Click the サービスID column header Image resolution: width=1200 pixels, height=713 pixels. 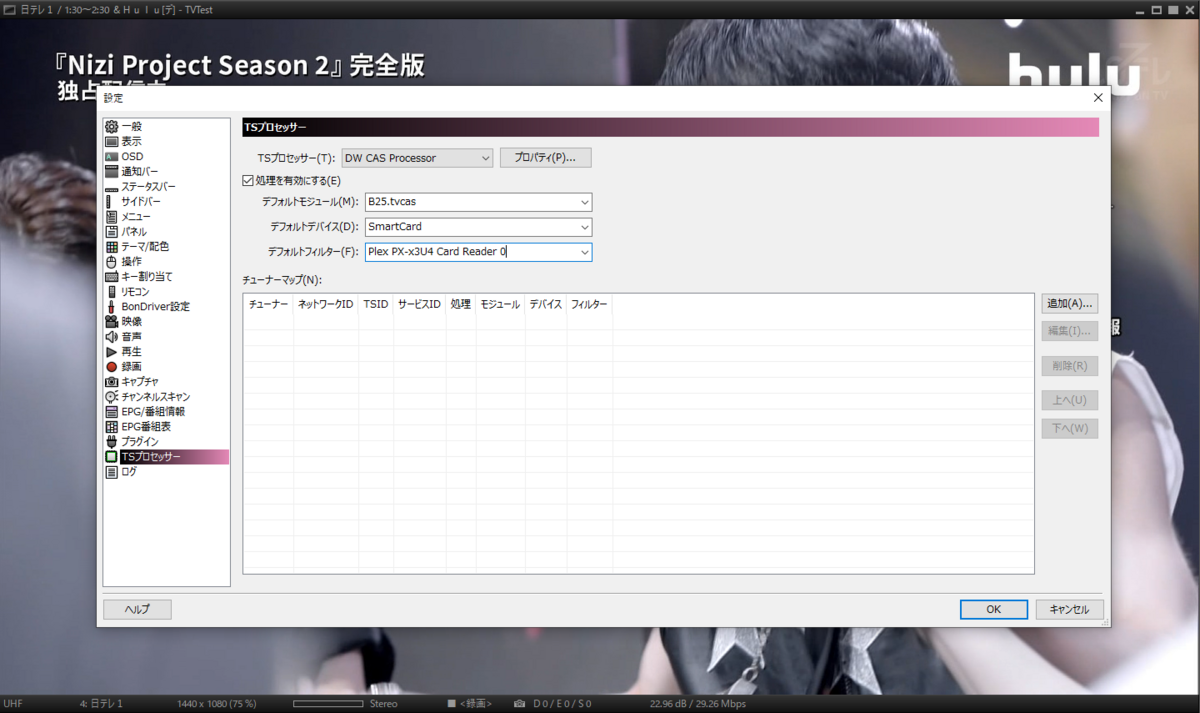click(419, 304)
